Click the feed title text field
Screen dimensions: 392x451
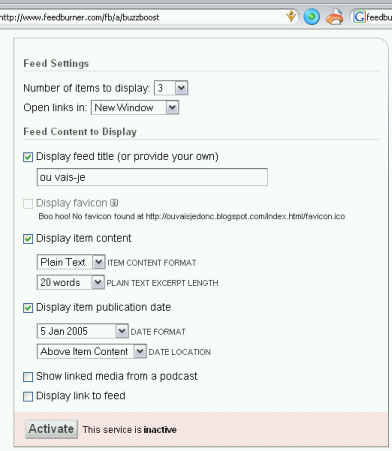(152, 177)
